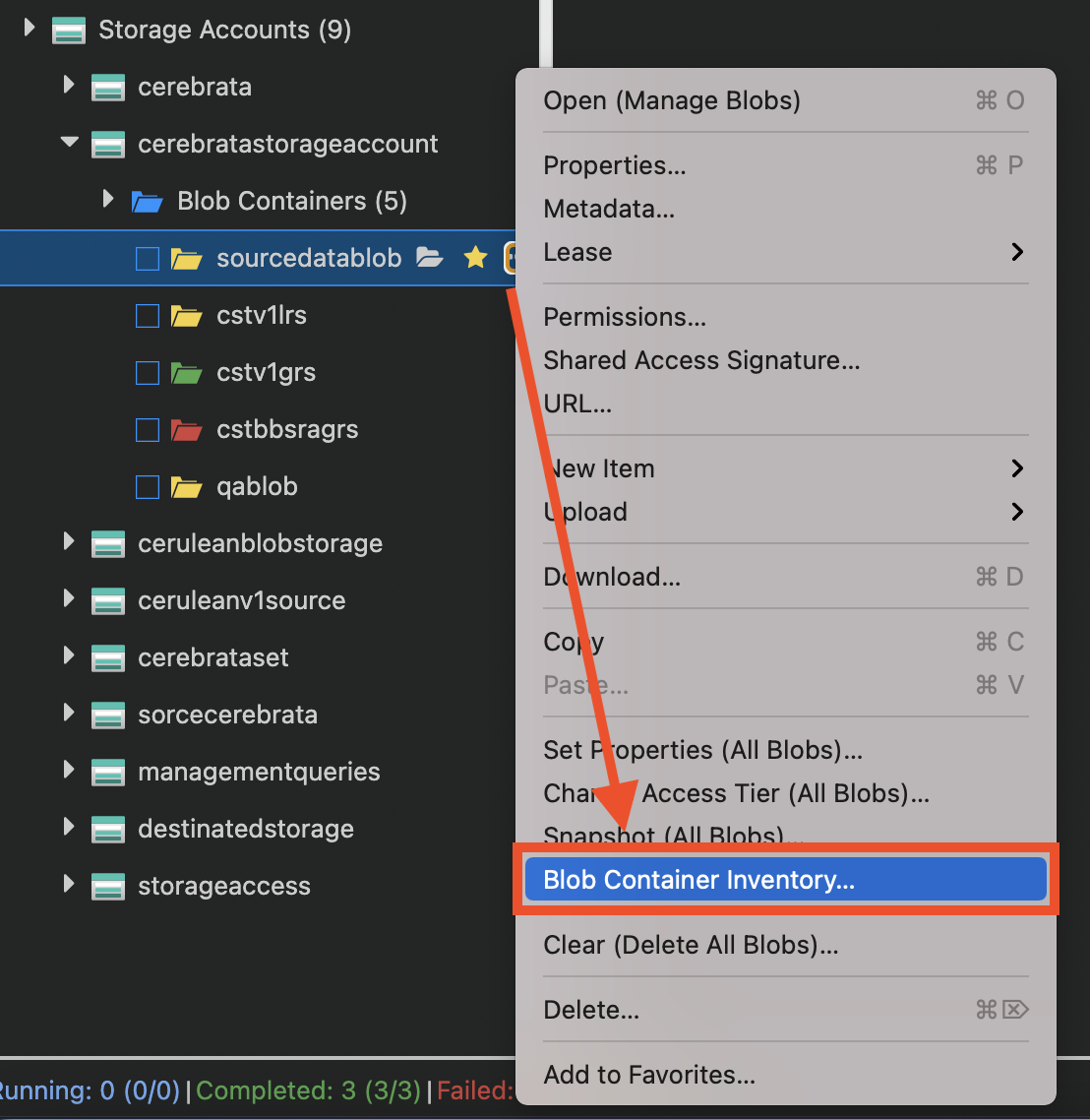
Task: Click the sourcedatablob folder icon
Action: (186, 258)
